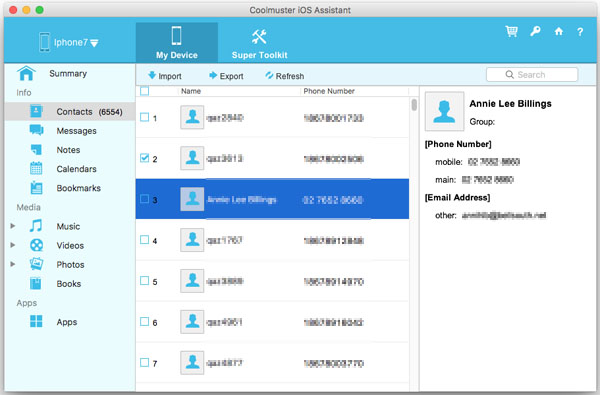
Task: Click the key register icon
Action: click(535, 31)
